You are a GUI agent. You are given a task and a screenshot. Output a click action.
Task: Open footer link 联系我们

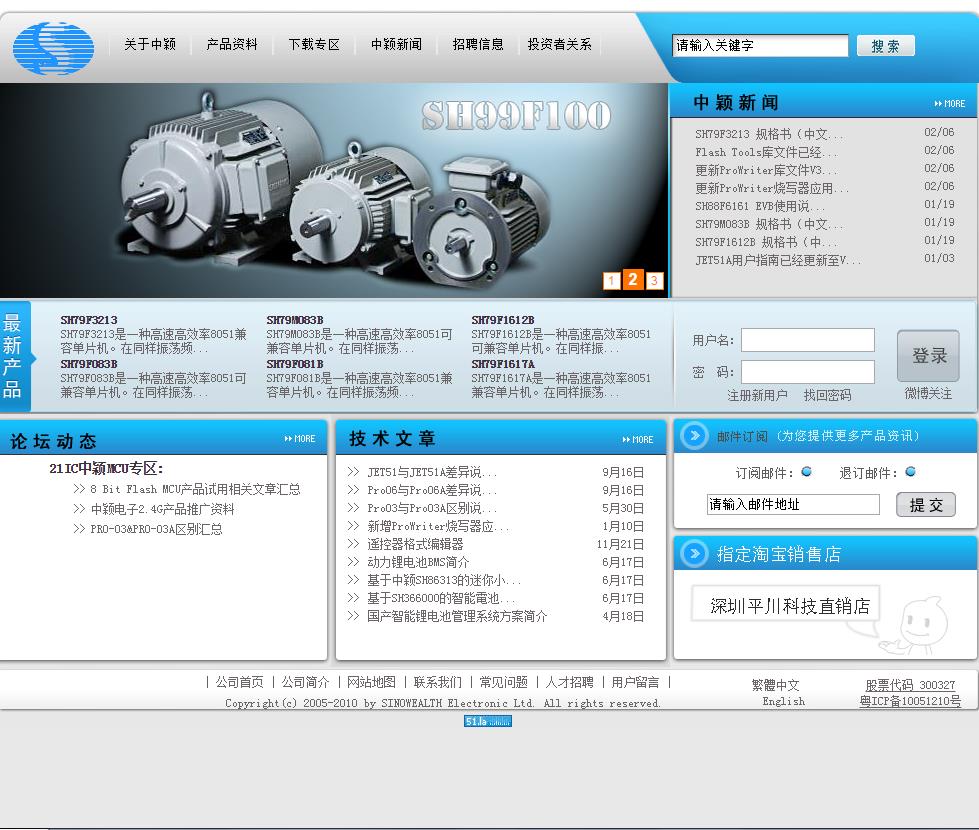(438, 682)
